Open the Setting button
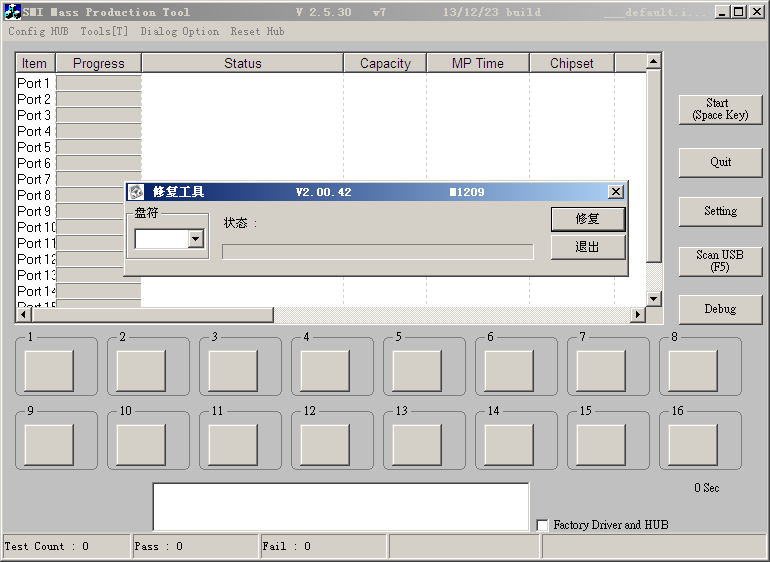770x562 pixels. coord(720,211)
